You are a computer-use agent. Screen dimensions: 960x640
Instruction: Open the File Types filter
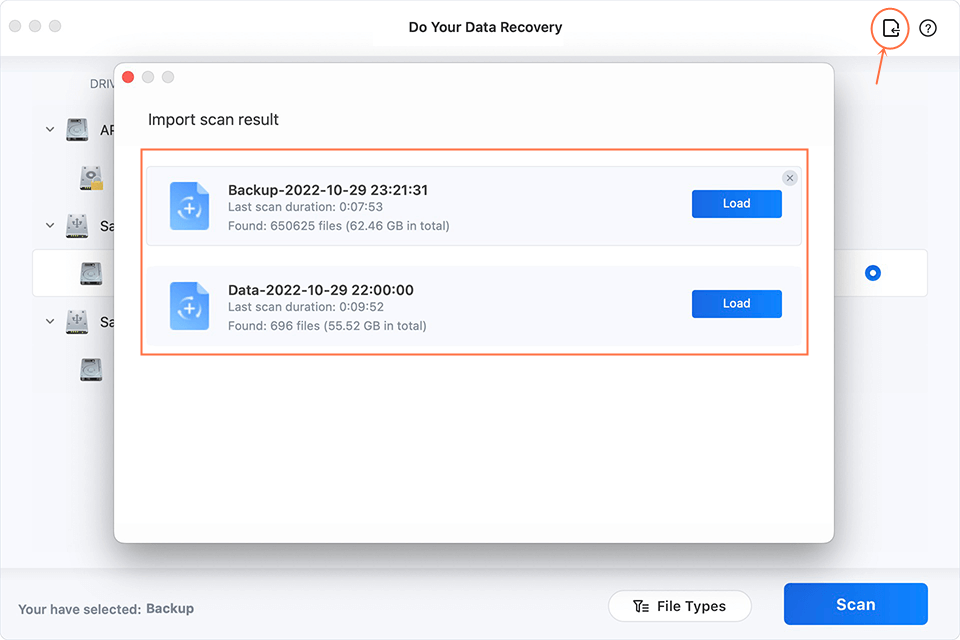(680, 606)
